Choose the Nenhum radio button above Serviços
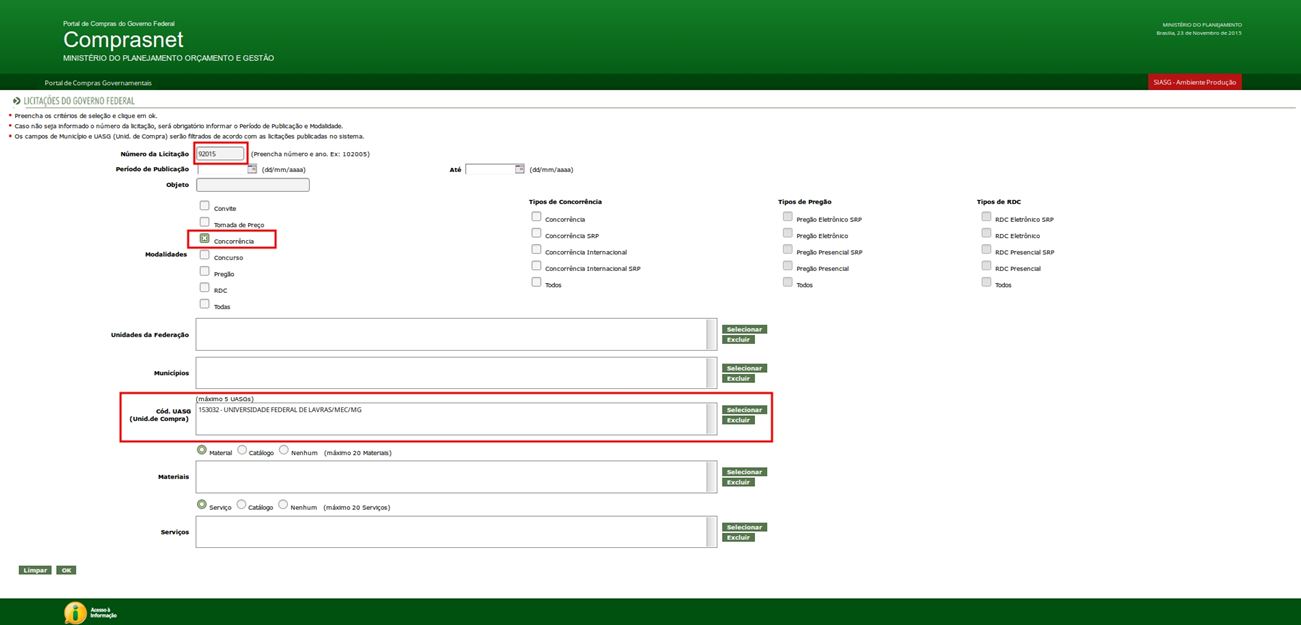This screenshot has width=1301, height=625. (x=284, y=506)
